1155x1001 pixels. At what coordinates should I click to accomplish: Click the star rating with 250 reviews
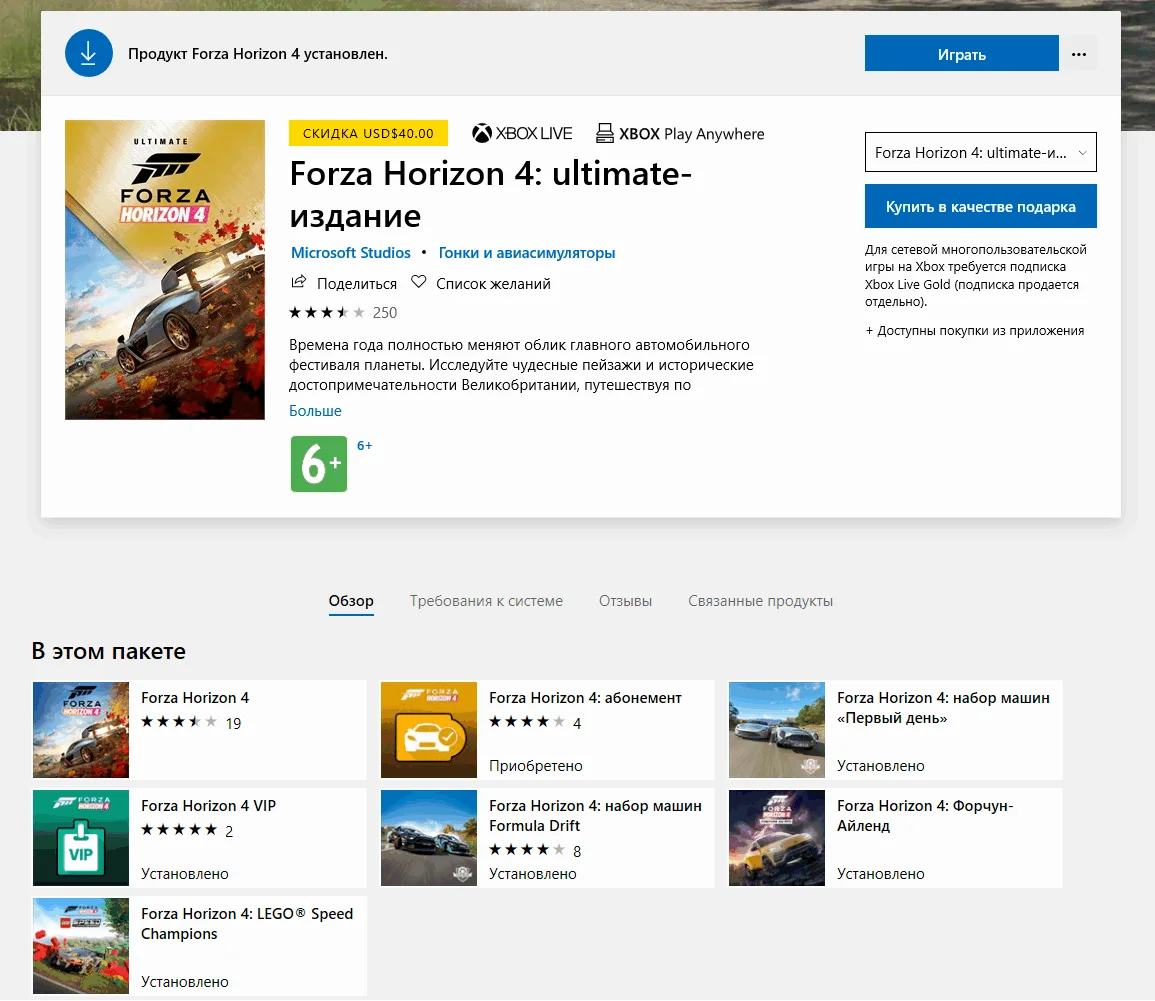343,312
